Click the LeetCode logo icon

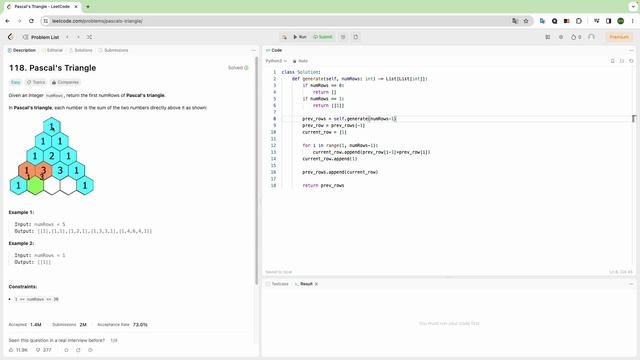point(11,37)
